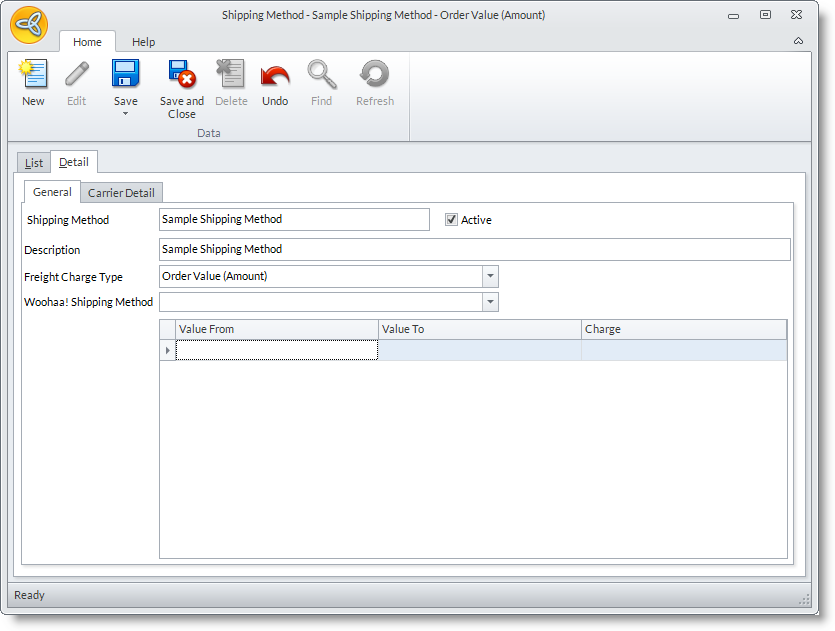Viewport: 835px width, 631px height.
Task: Click the Refresh icon
Action: tap(375, 76)
